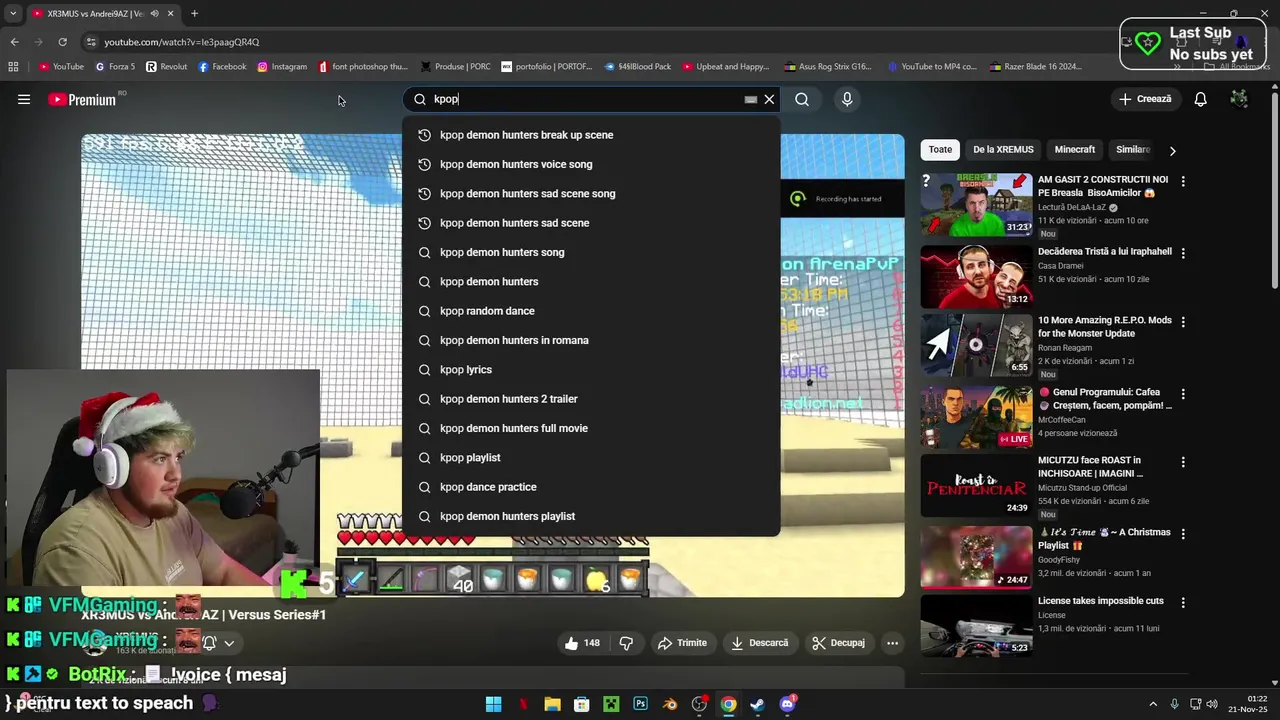Open options for Genul Programului live video
Screen dimensions: 1280x720
click(1183, 394)
